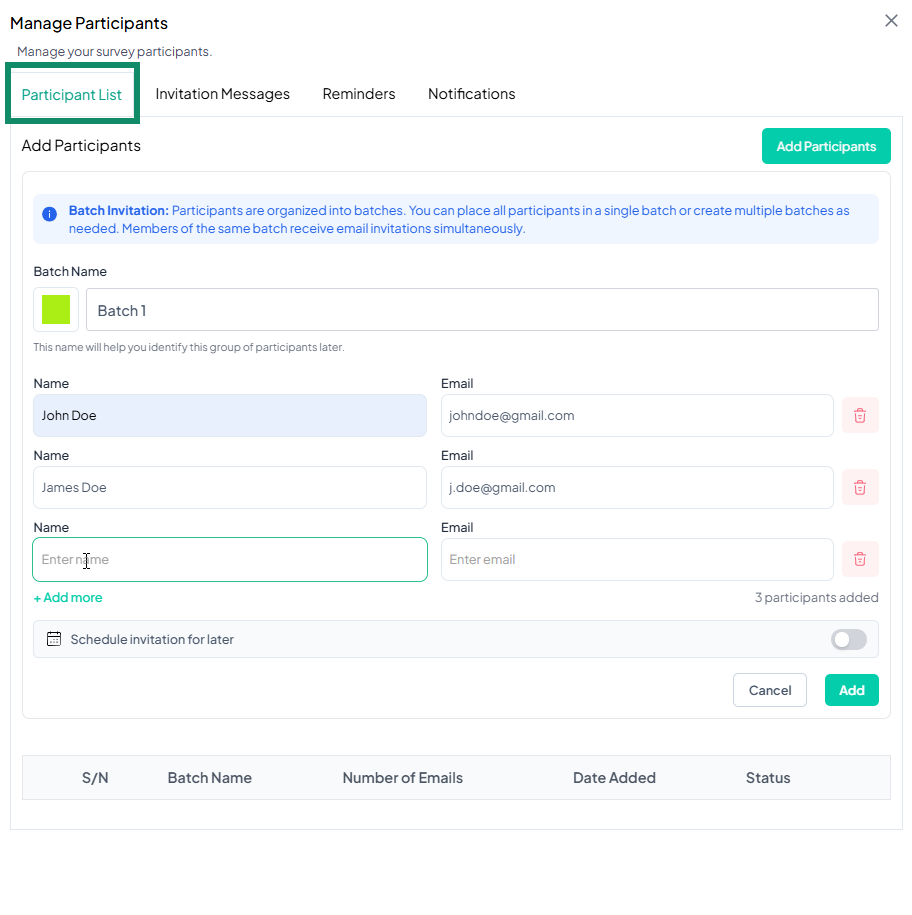
Task: Click the blue info icon in banner
Action: pyautogui.click(x=50, y=214)
